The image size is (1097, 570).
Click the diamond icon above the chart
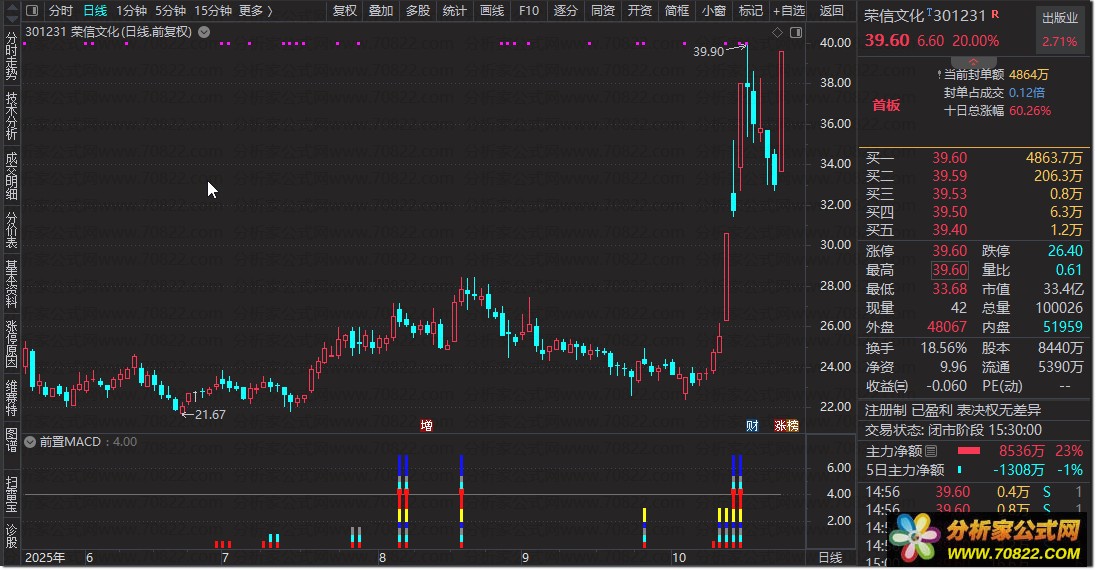point(777,32)
